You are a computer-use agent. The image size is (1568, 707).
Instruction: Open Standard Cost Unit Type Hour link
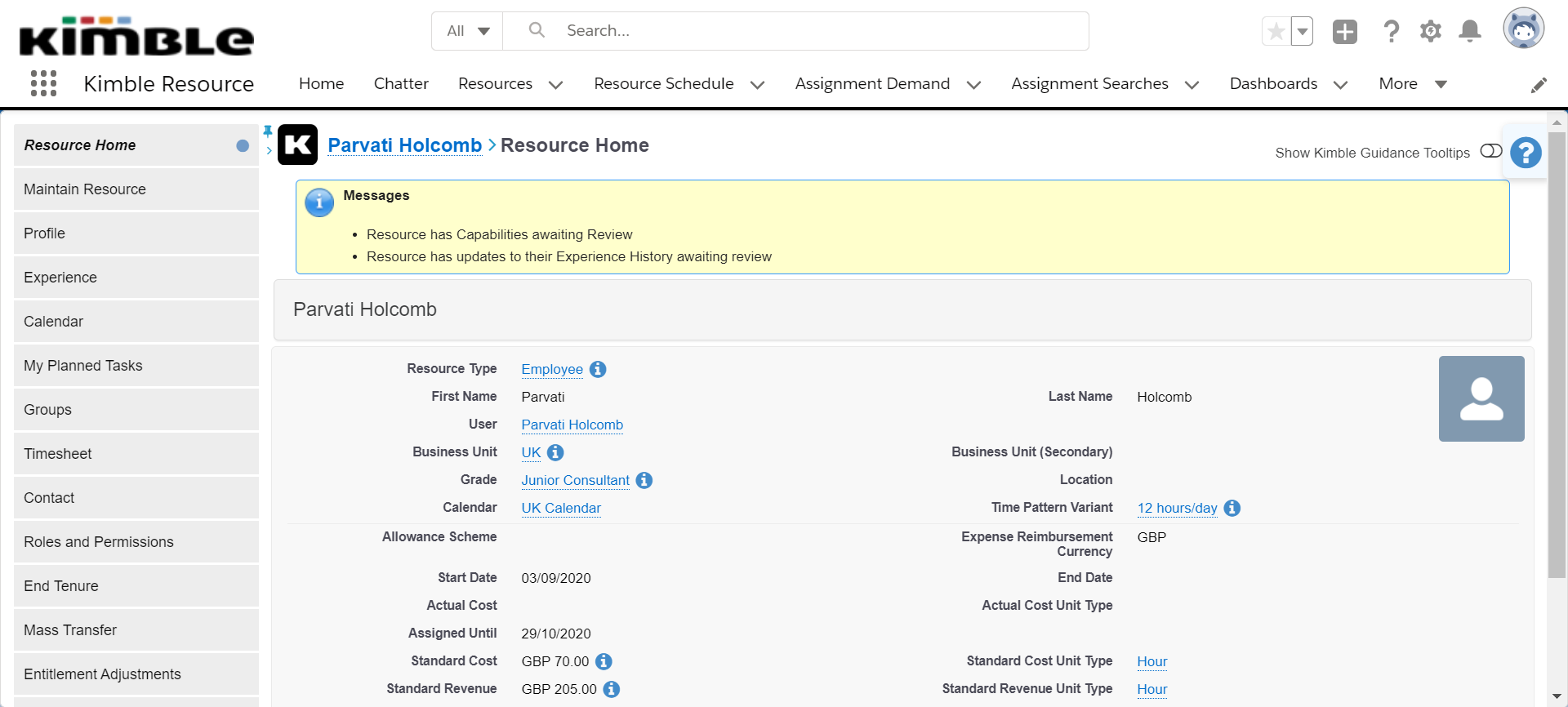(x=1152, y=661)
